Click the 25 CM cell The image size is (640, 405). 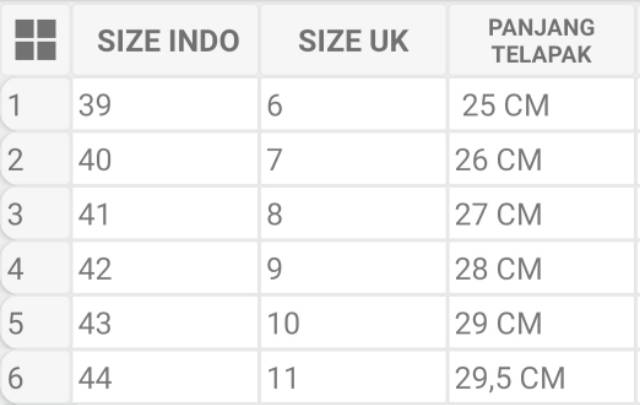pos(541,105)
